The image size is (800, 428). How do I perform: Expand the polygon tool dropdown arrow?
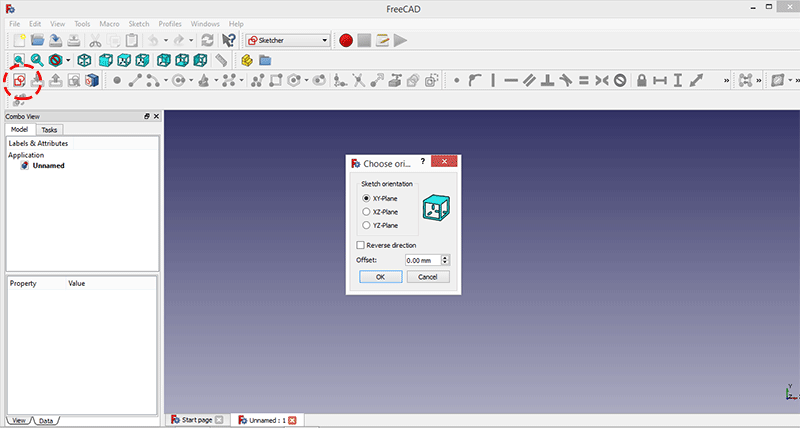pyautogui.click(x=306, y=80)
